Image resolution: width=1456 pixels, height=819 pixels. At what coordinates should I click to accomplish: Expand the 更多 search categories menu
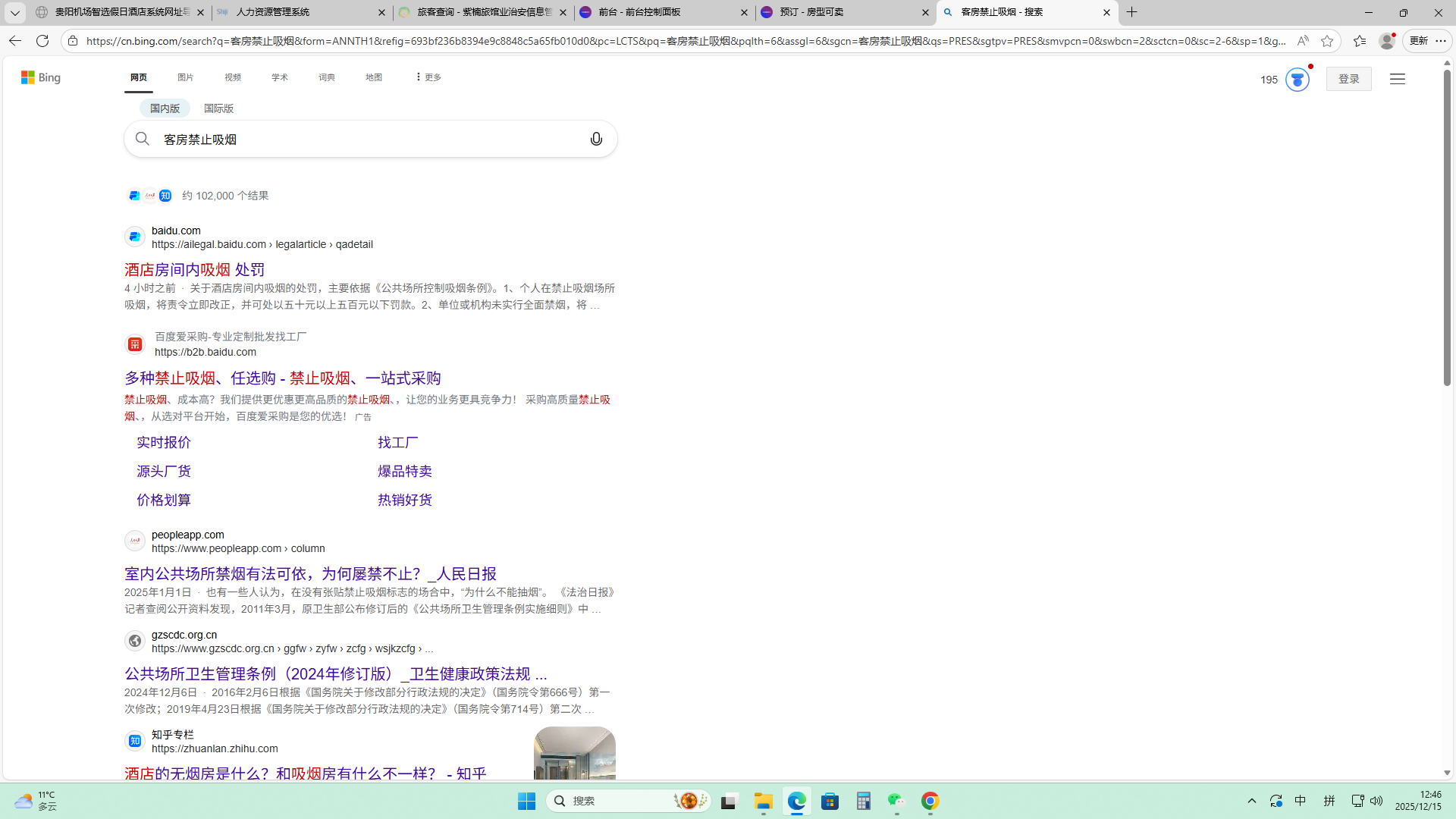click(x=428, y=77)
